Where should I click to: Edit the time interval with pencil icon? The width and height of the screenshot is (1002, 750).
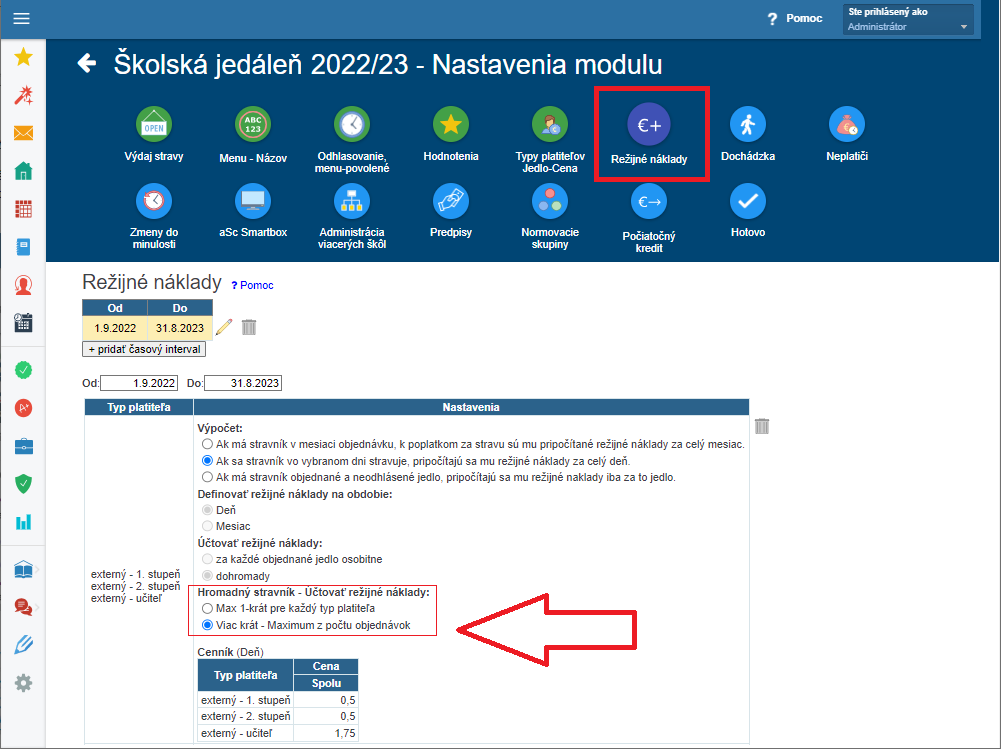[x=224, y=327]
